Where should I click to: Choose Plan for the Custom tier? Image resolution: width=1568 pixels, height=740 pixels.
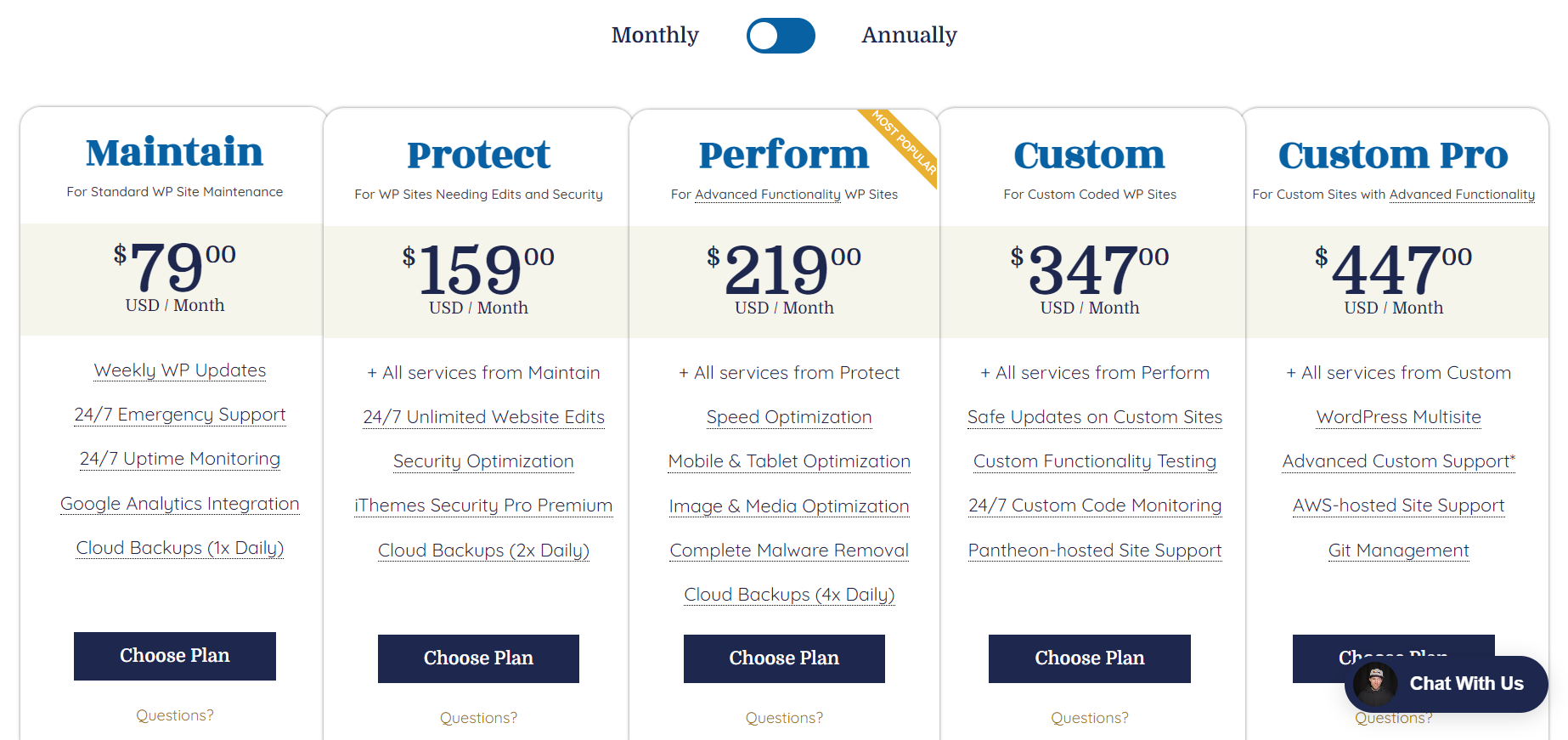point(1089,658)
